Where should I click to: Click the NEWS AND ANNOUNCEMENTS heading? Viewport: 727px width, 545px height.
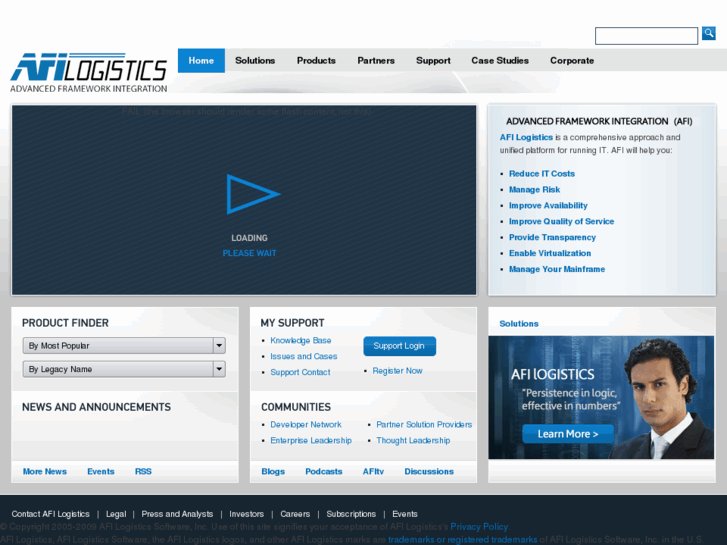tap(96, 407)
